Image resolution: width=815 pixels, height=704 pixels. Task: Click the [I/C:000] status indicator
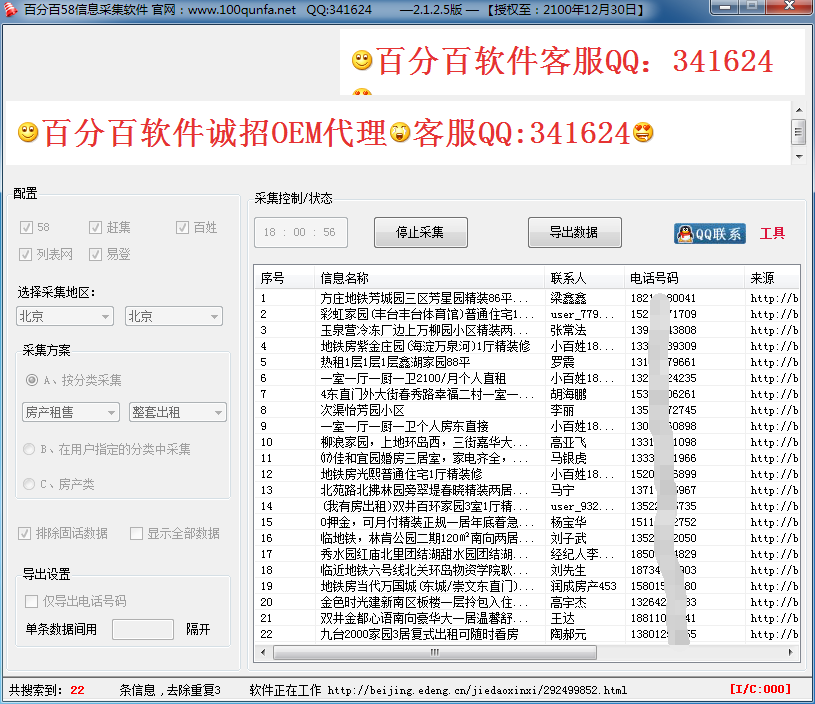760,689
